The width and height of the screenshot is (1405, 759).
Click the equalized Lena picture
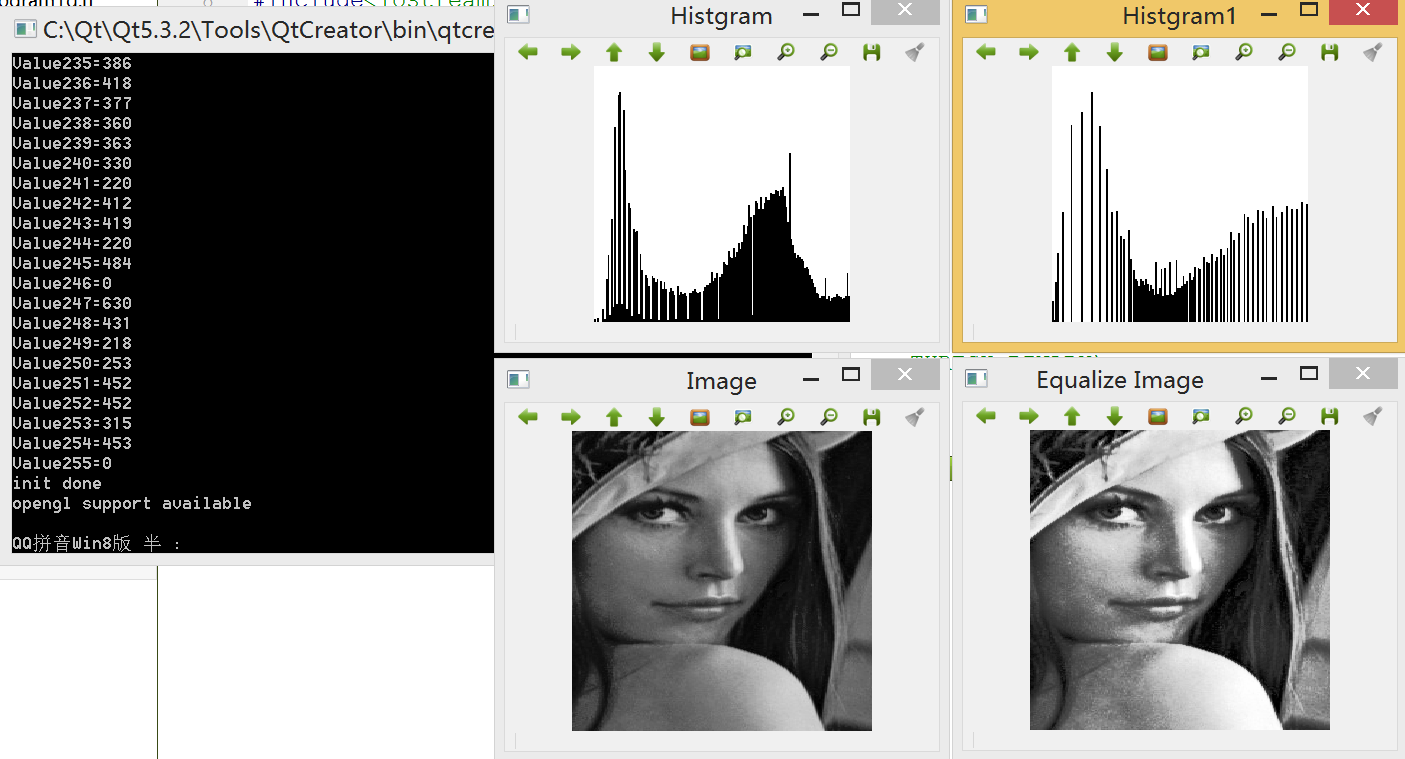click(1180, 580)
